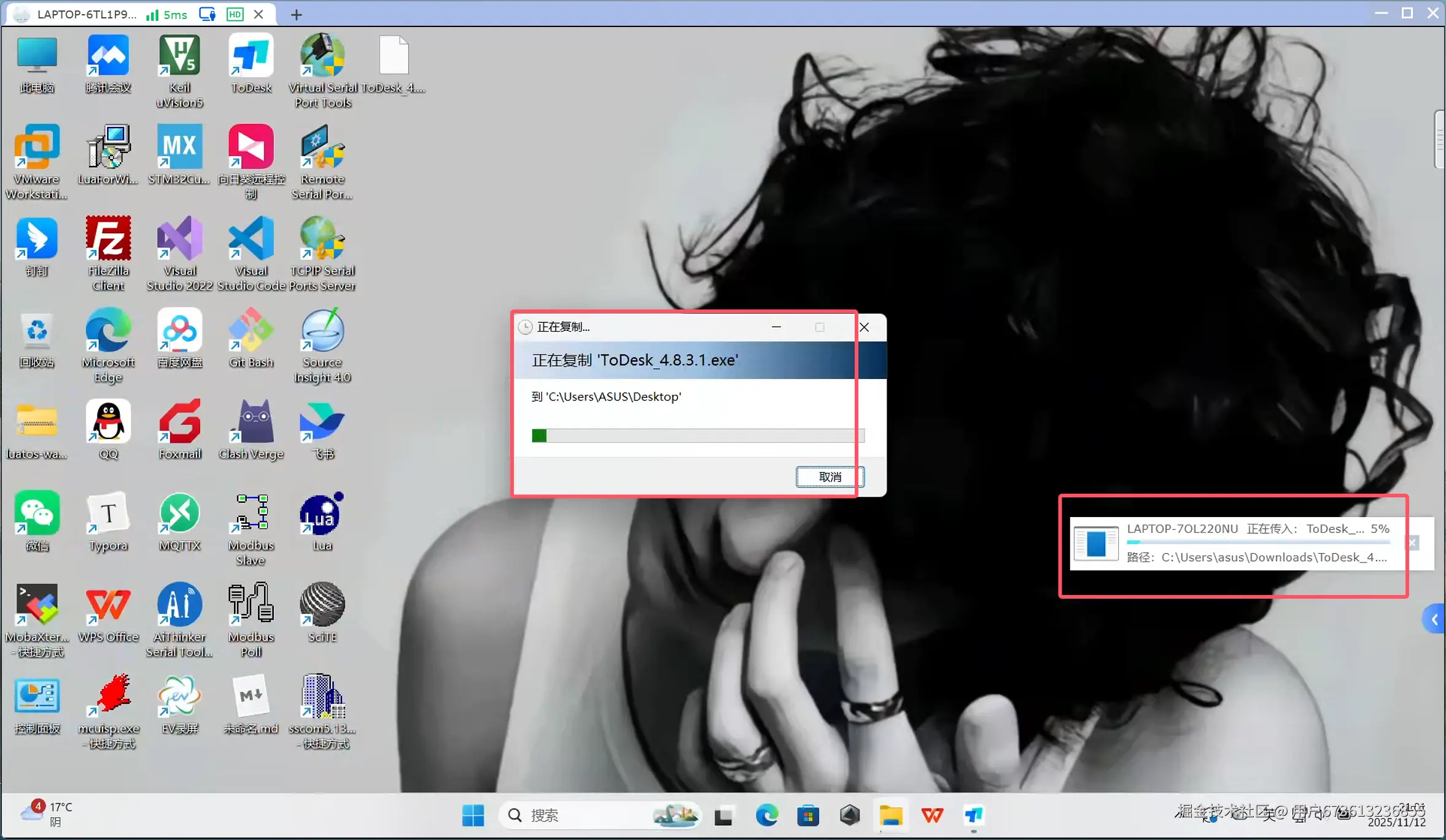Dismiss the ToDesk file transfer notification
Image resolution: width=1446 pixels, height=840 pixels.
pyautogui.click(x=1412, y=543)
